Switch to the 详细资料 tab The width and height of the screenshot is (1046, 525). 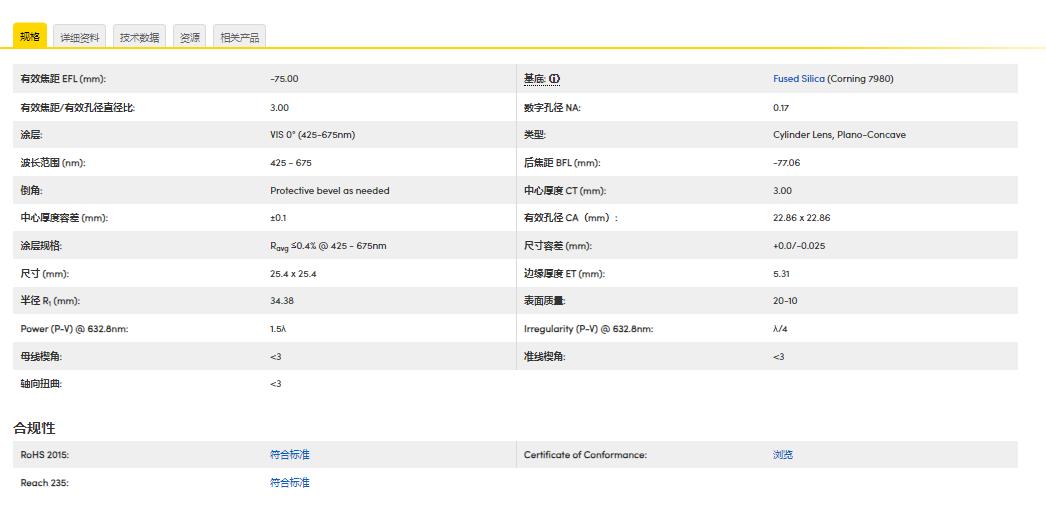(x=80, y=37)
